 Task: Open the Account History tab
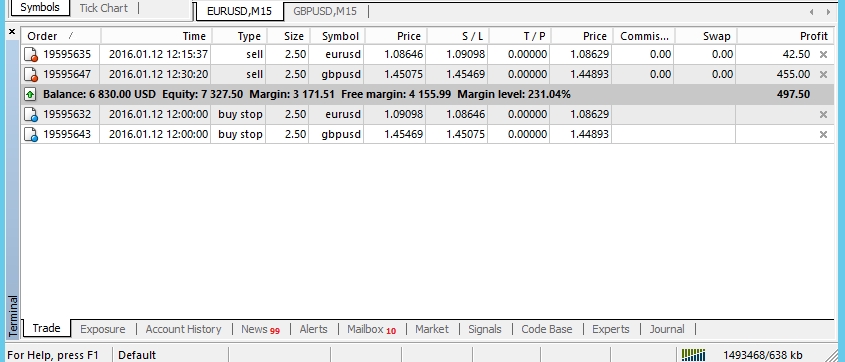point(183,329)
